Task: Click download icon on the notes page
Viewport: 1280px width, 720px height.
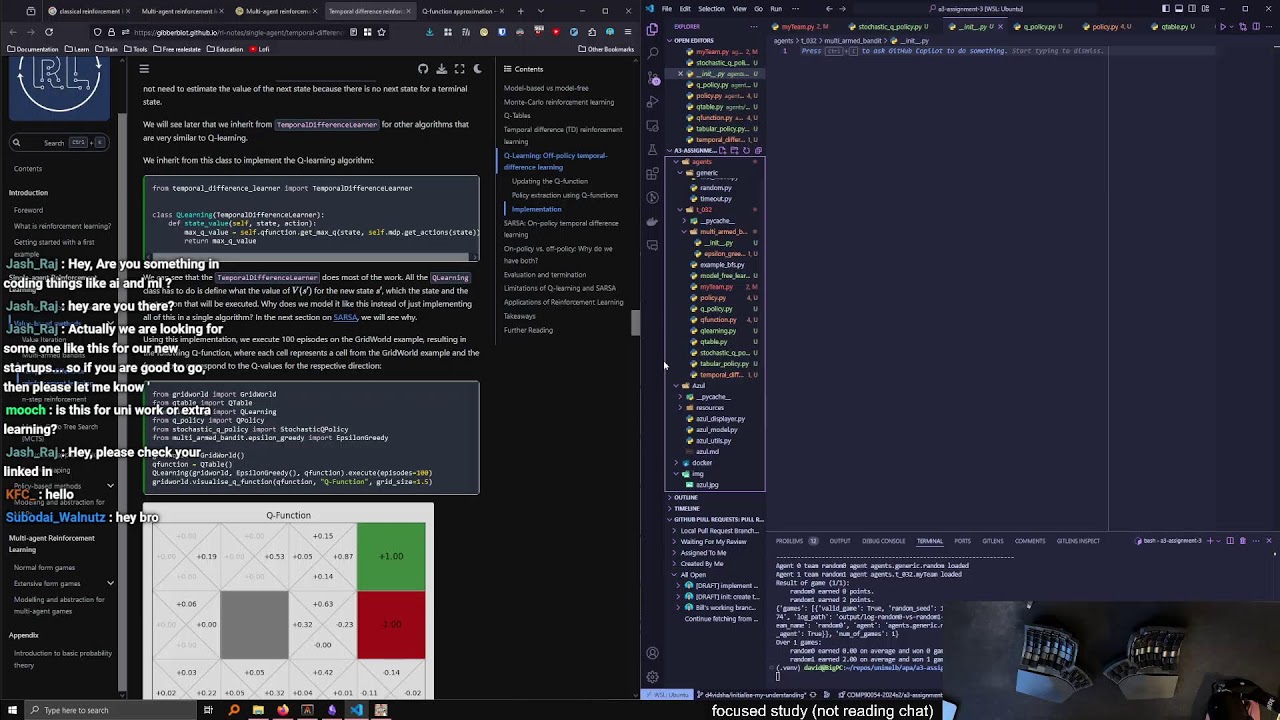Action: (x=441, y=69)
